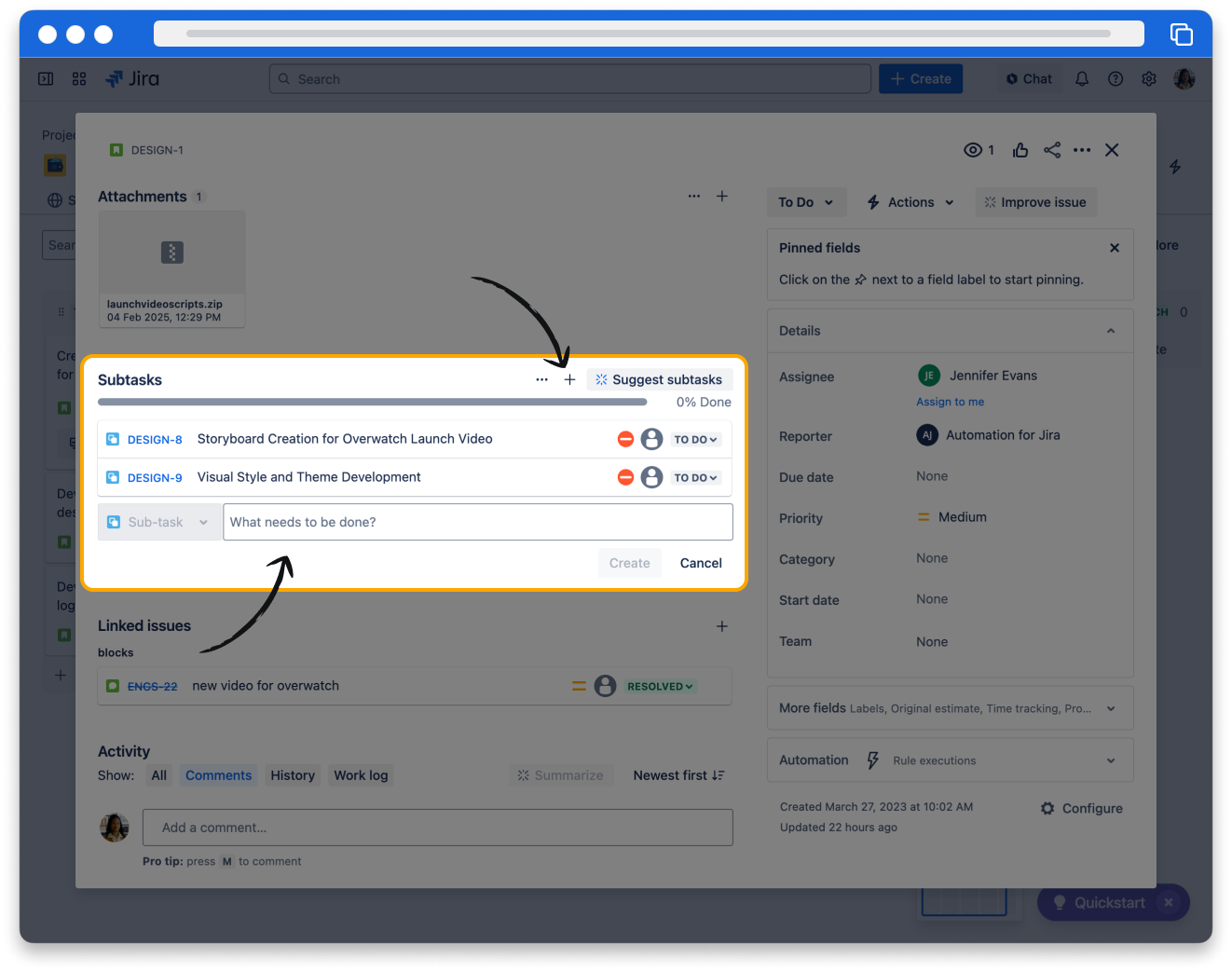This screenshot has width=1232, height=972.
Task: Click the Subtasks plus icon
Action: (x=569, y=380)
